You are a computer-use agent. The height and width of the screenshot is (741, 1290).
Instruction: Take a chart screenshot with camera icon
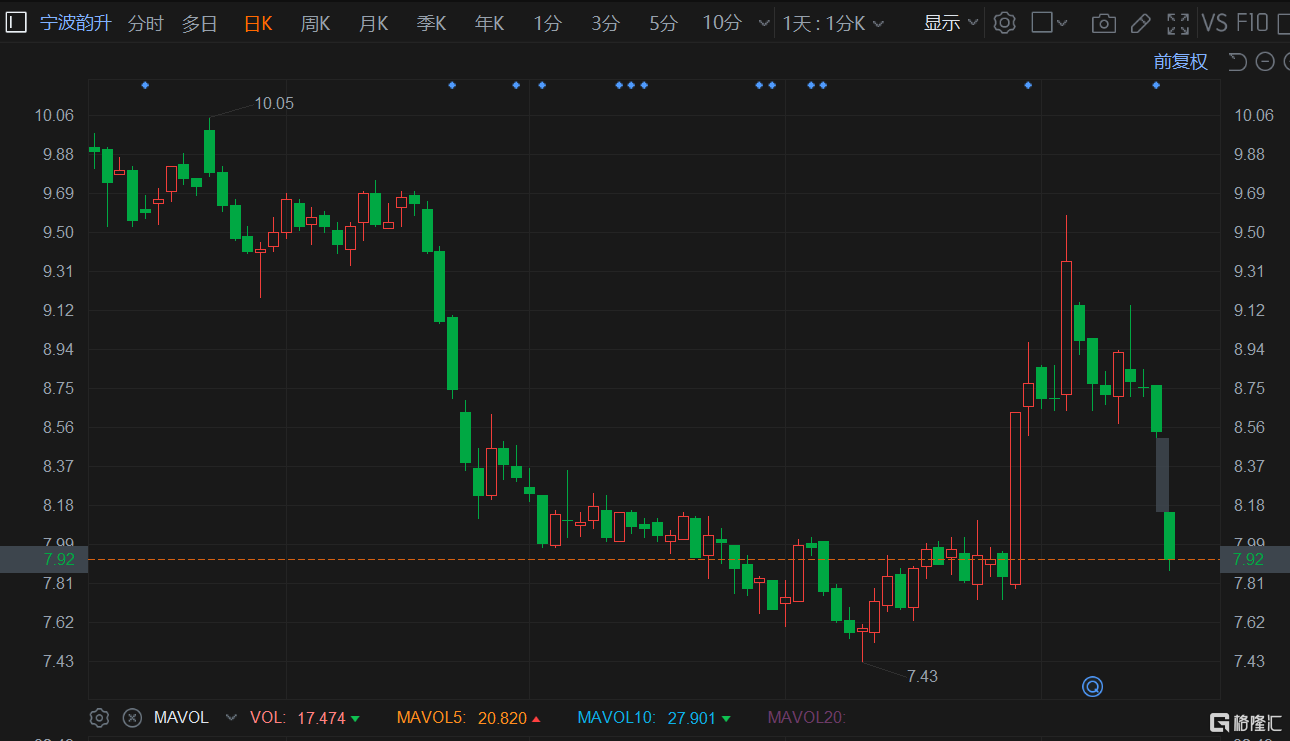point(1103,23)
